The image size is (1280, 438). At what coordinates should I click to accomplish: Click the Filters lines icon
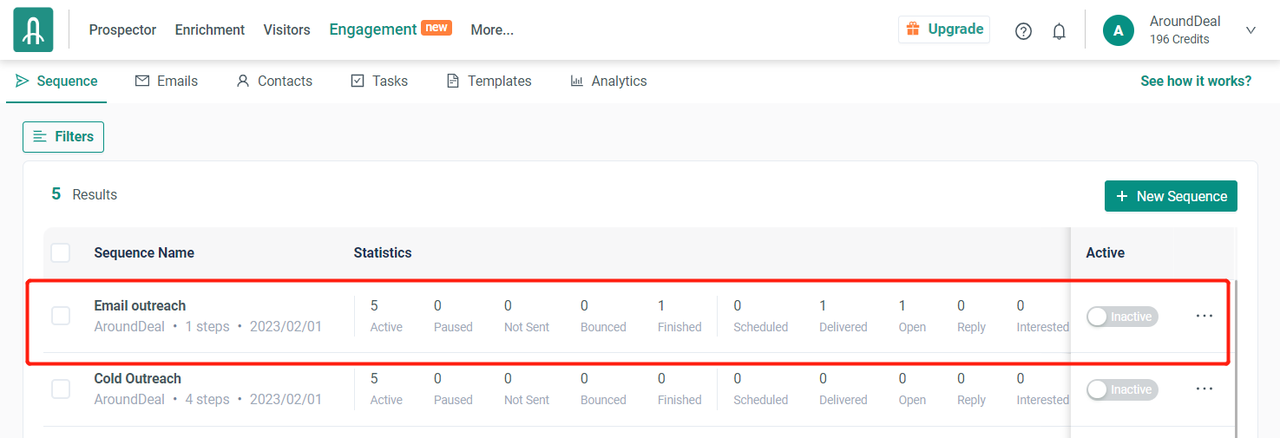[40, 137]
